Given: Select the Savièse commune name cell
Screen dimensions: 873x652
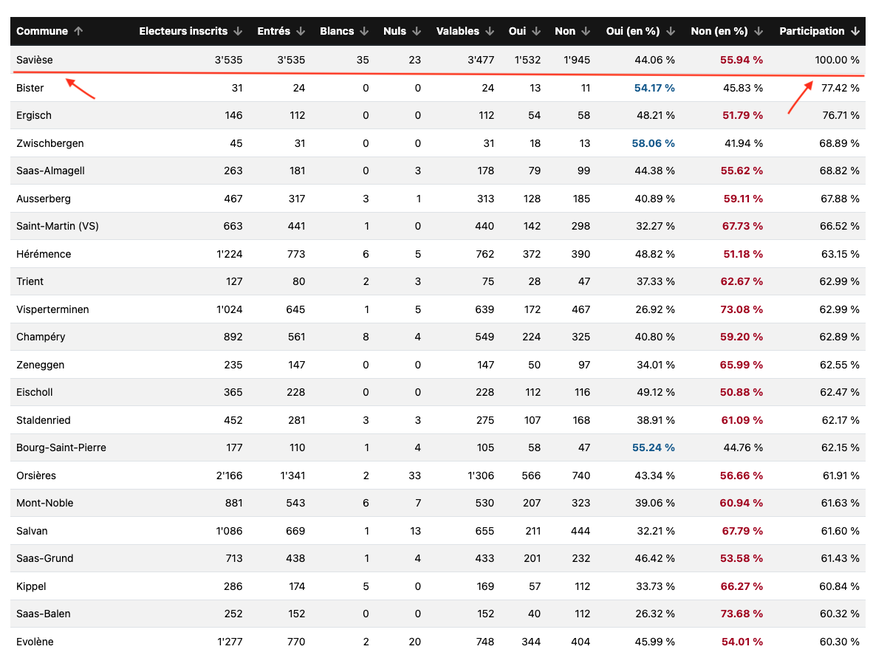Looking at the screenshot, I should (x=35, y=60).
